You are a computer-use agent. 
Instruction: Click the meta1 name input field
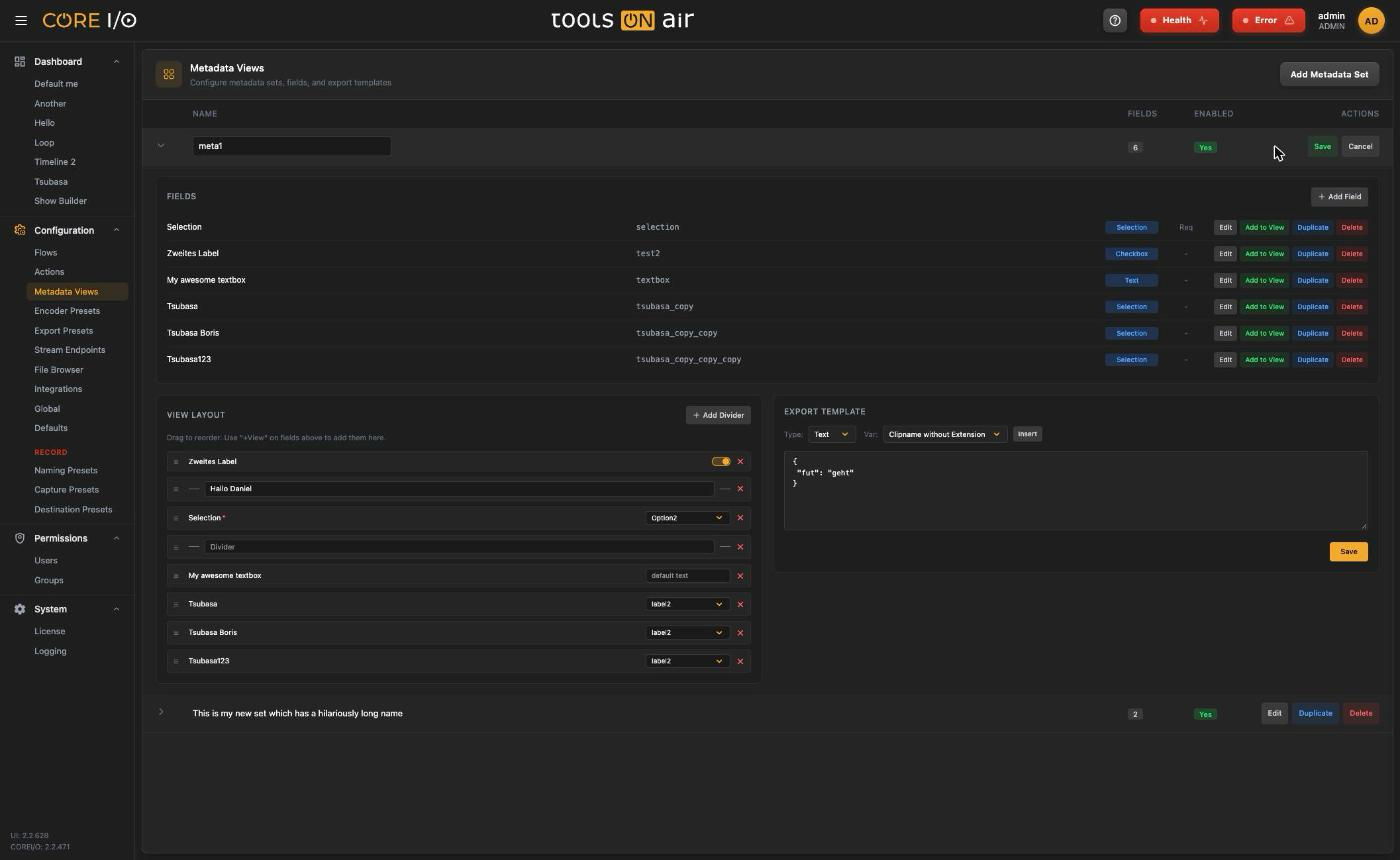tap(291, 146)
